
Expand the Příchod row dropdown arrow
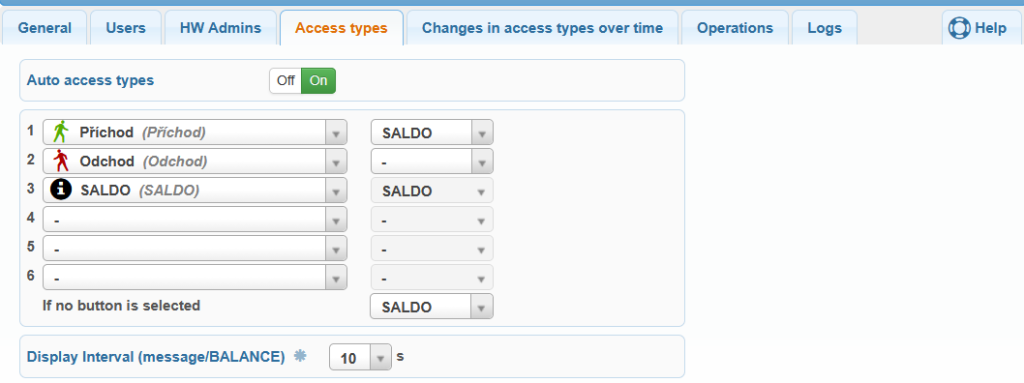coord(336,133)
